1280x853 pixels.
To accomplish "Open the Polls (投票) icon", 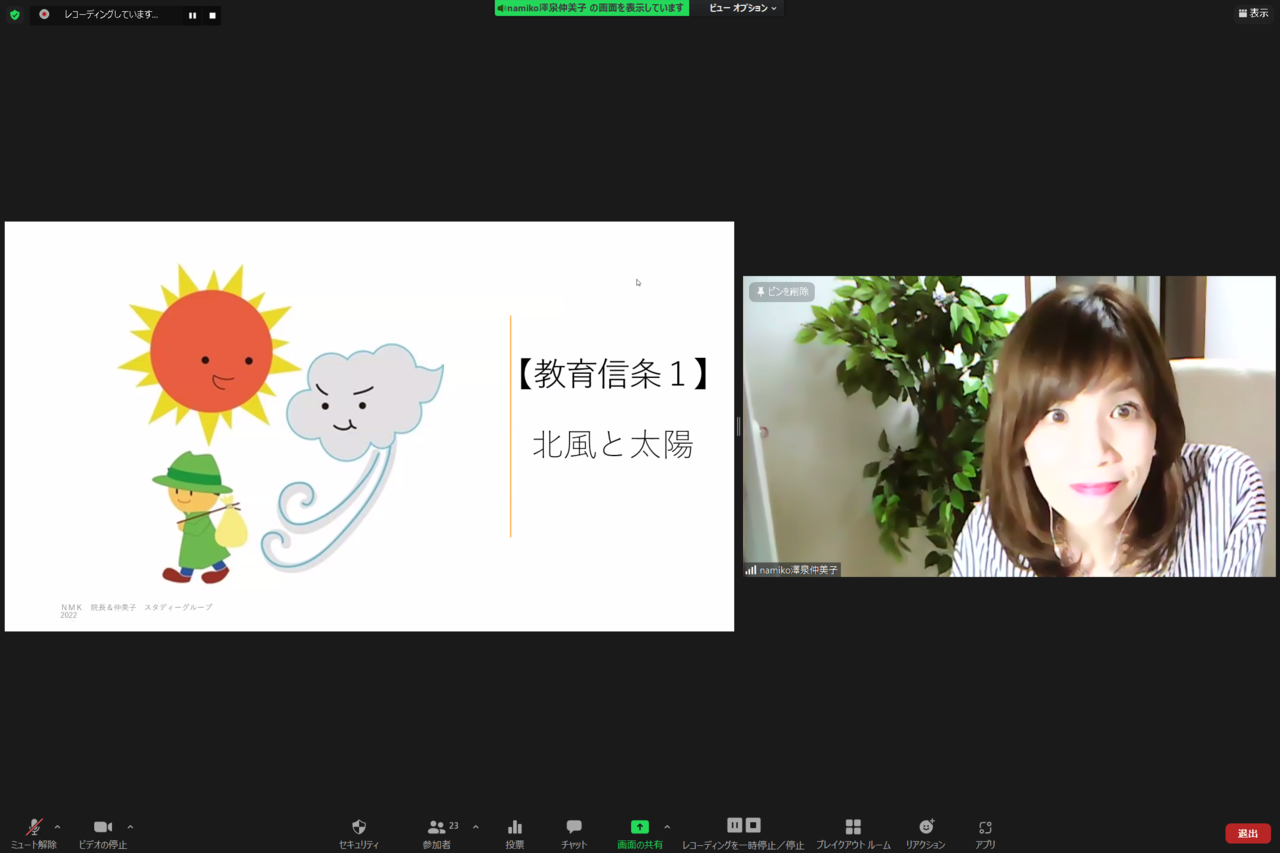I will coord(515,828).
